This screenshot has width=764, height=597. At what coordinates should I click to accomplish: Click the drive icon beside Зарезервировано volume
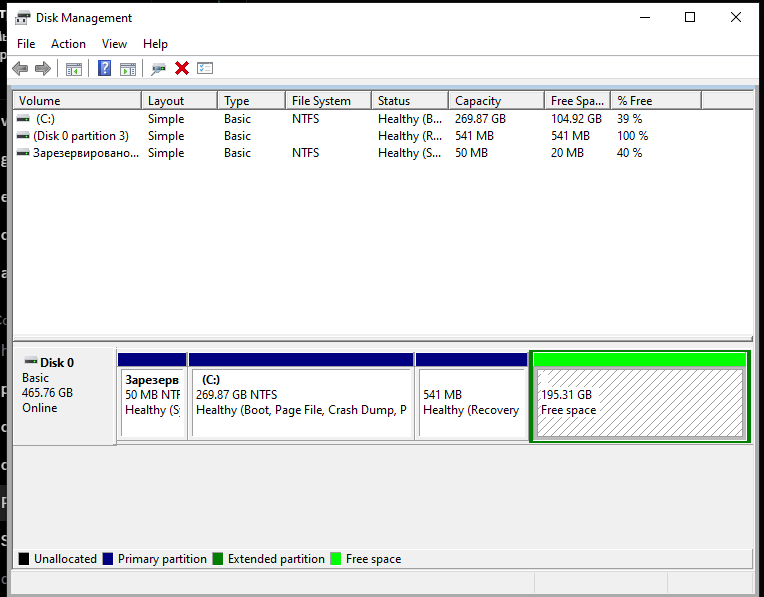23,153
